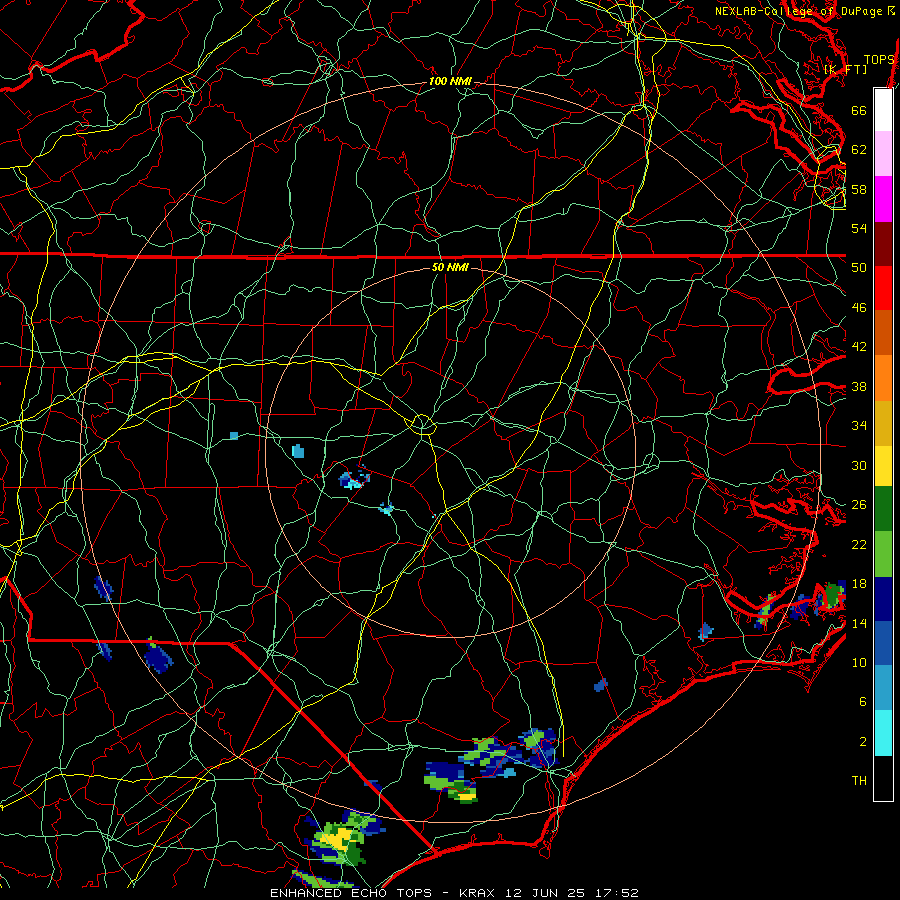The height and width of the screenshot is (900, 900).
Task: Select the dark green color bar segment
Action: 883,509
